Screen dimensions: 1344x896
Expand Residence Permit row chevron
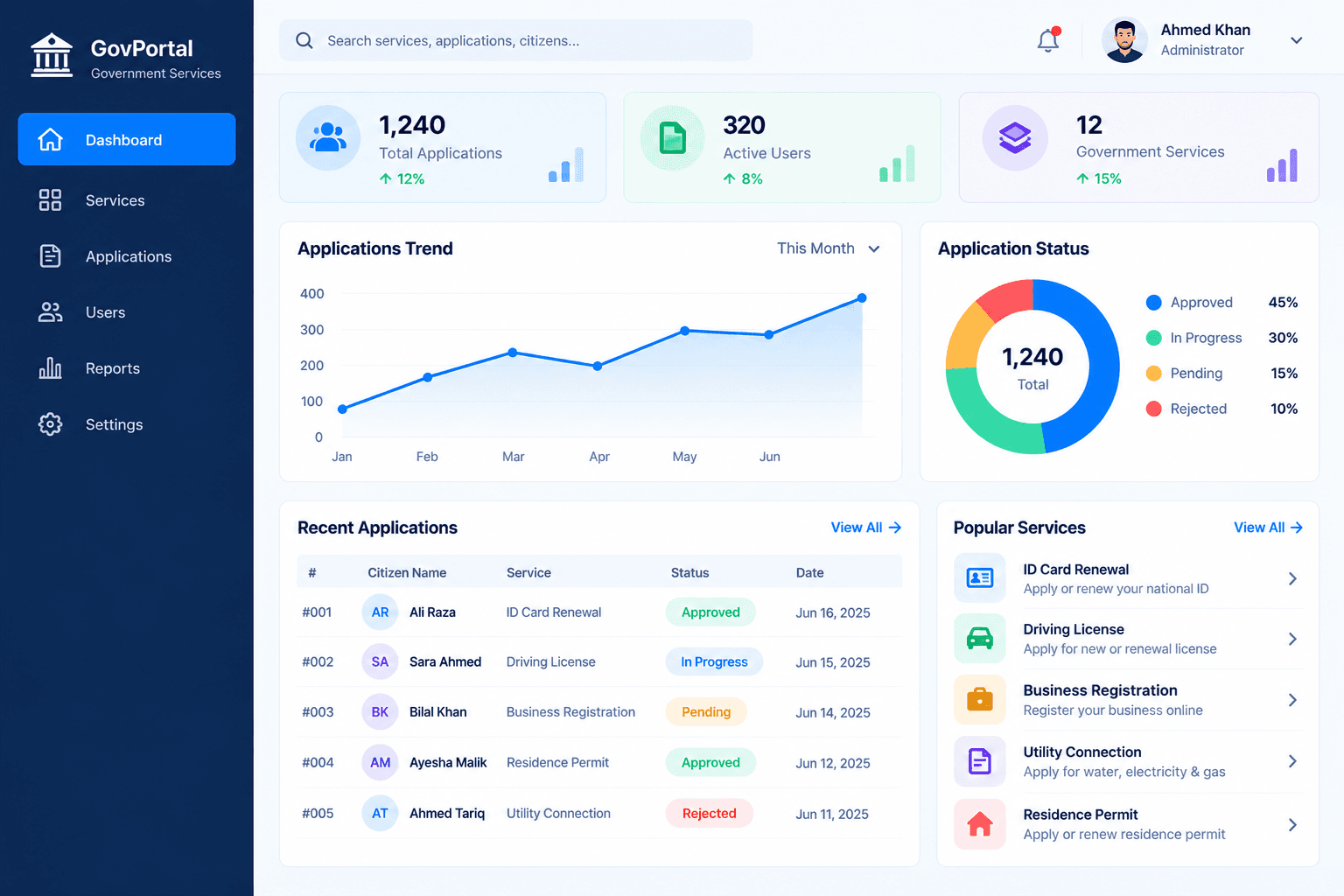1292,825
